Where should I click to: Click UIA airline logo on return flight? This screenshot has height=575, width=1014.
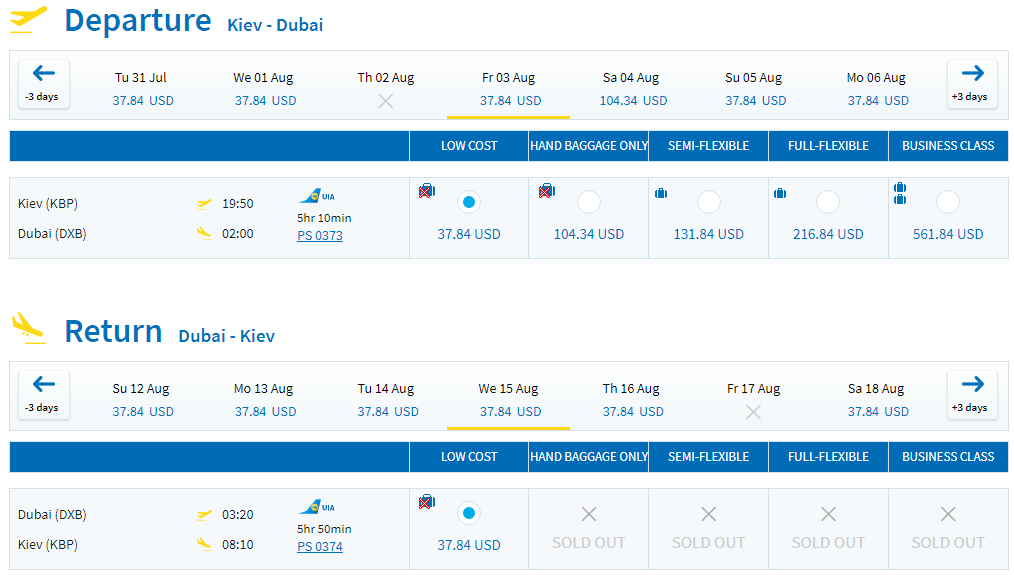click(x=317, y=506)
